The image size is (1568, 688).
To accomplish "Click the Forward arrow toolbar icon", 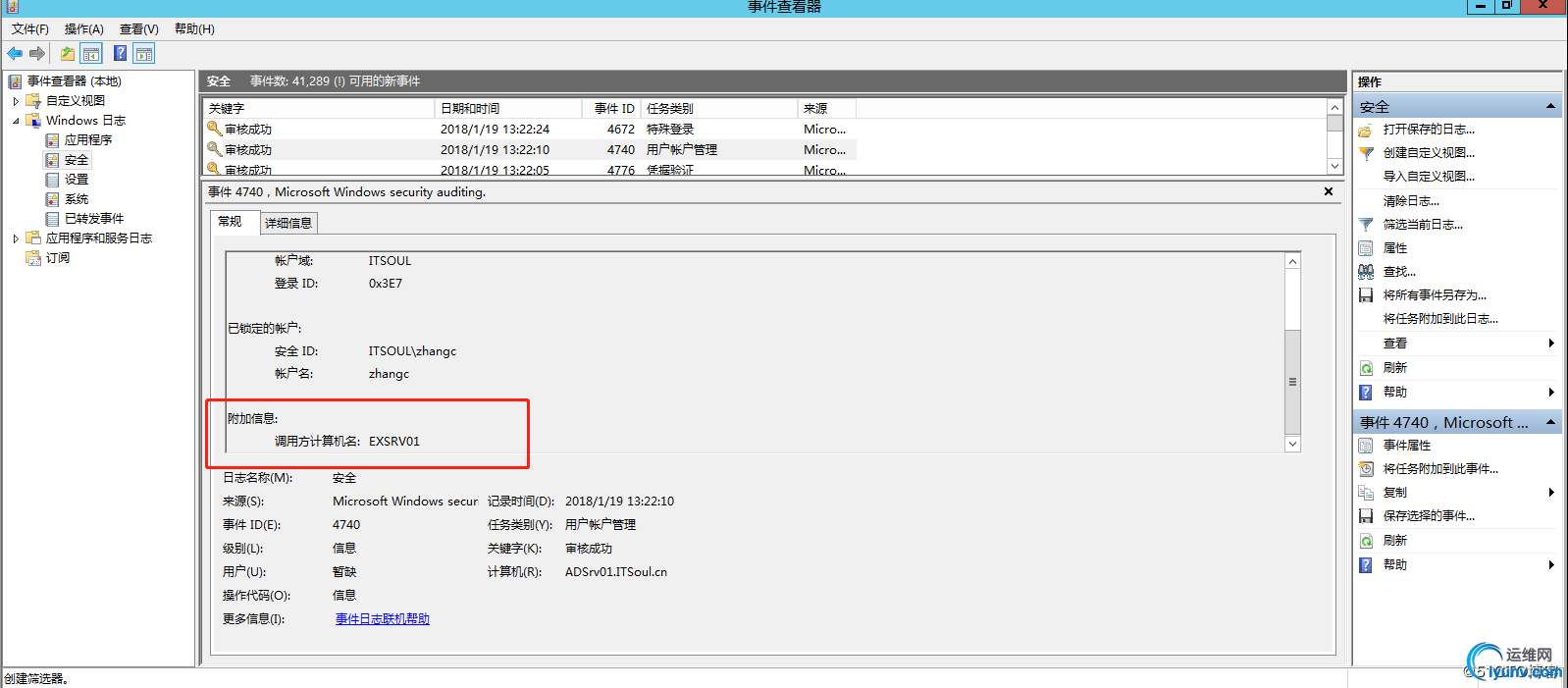I will point(37,53).
